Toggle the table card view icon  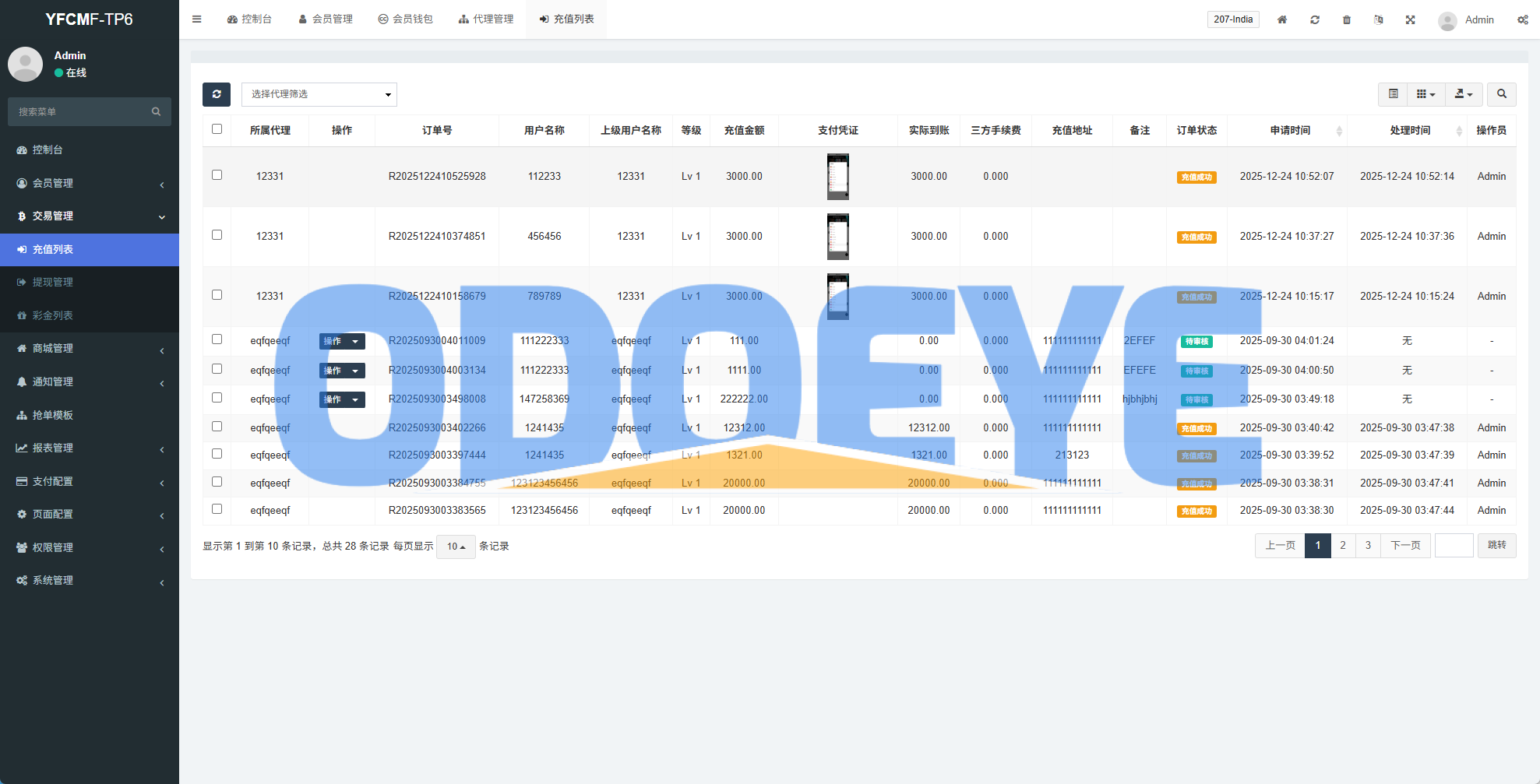(x=1393, y=94)
